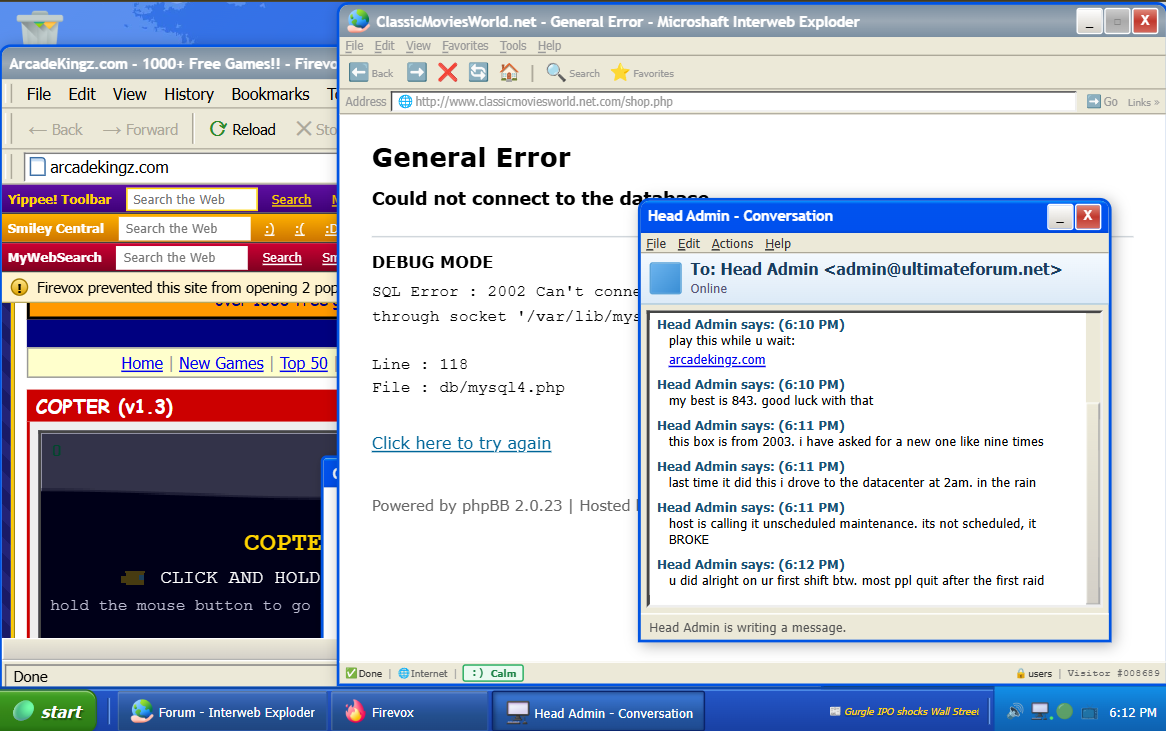Open Top 50 link on ArcadeKingz
This screenshot has height=731, width=1166.
click(303, 364)
